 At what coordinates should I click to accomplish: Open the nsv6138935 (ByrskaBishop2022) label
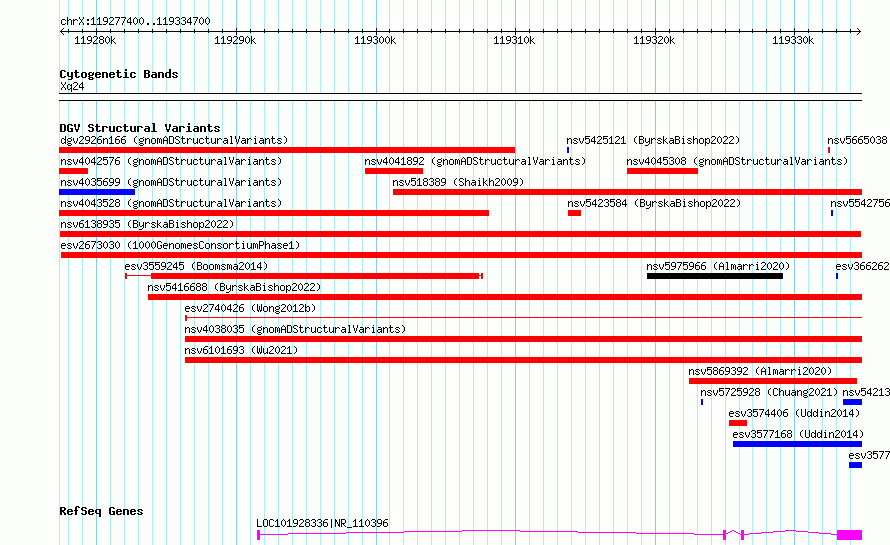point(147,224)
